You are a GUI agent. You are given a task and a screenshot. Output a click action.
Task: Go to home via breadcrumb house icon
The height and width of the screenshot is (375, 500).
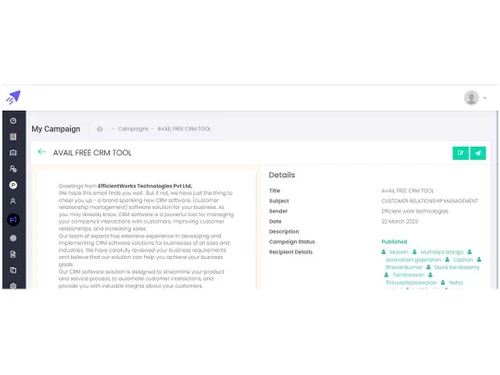pos(99,129)
